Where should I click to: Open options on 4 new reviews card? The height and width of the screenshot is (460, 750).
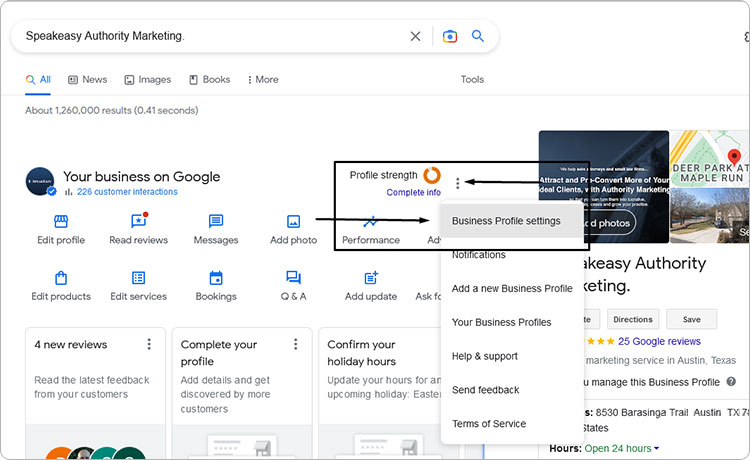(149, 344)
